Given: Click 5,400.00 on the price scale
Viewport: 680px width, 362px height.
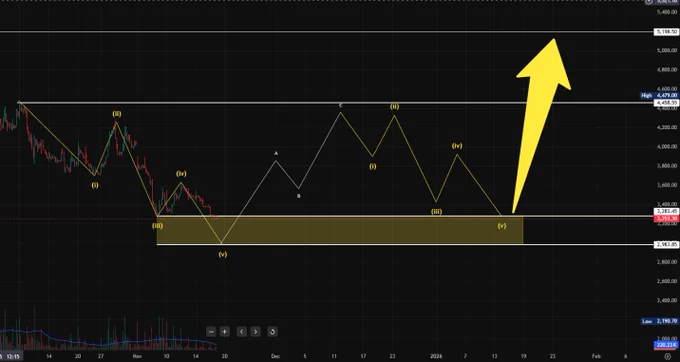Looking at the screenshot, I should [x=667, y=12].
